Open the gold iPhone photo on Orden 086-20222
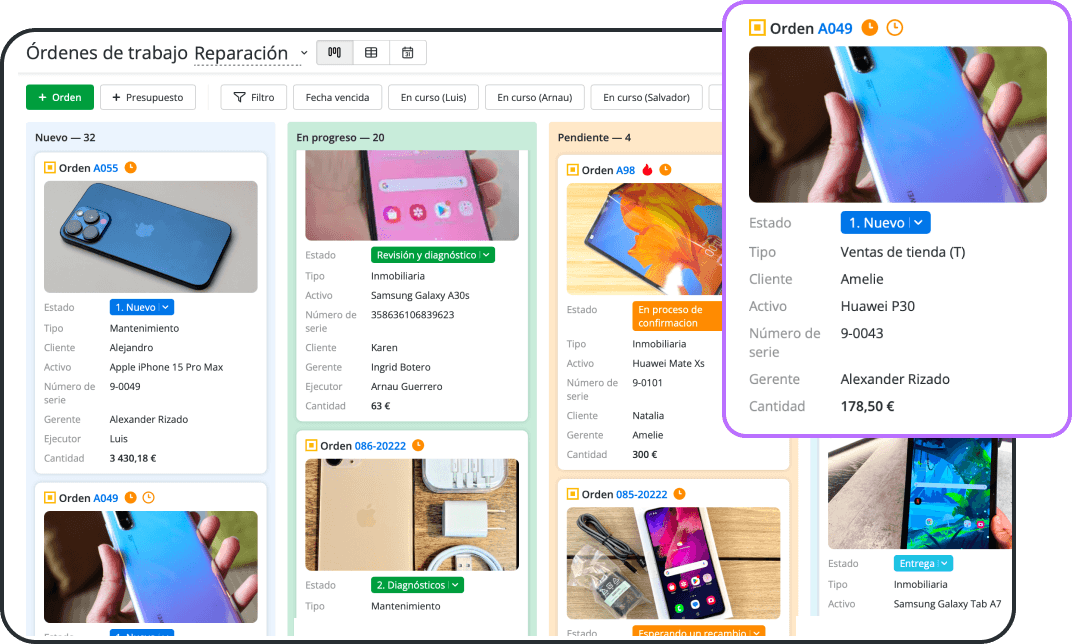This screenshot has width=1072, height=644. pyautogui.click(x=412, y=515)
